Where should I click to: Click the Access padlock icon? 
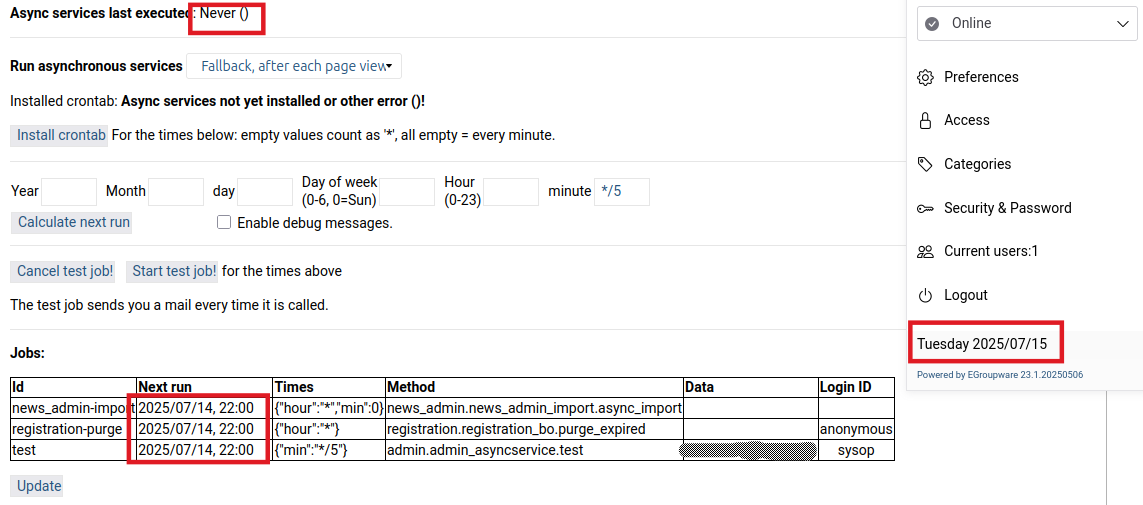click(x=925, y=120)
